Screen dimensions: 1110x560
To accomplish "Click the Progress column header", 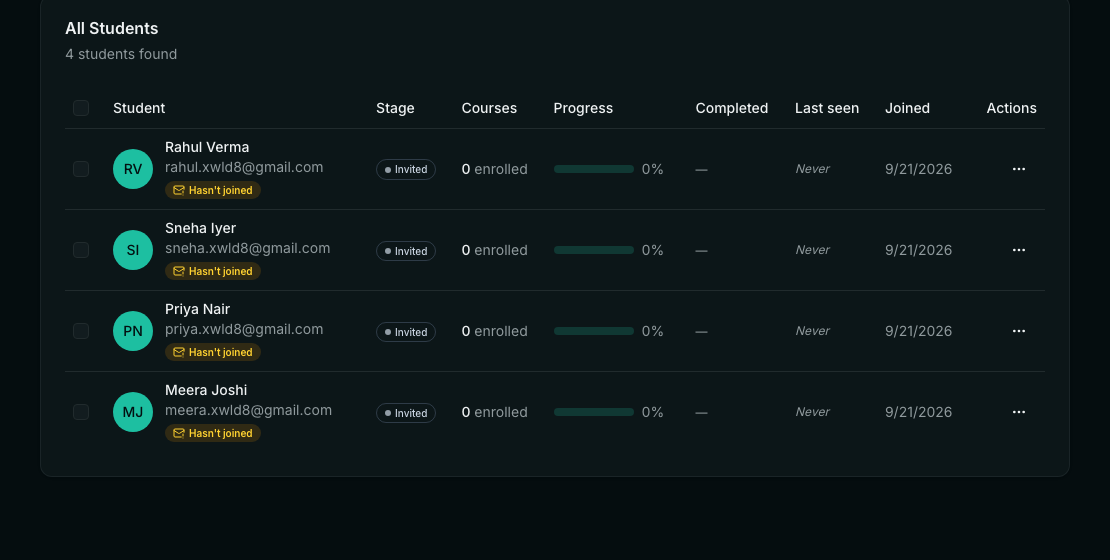I will point(583,108).
